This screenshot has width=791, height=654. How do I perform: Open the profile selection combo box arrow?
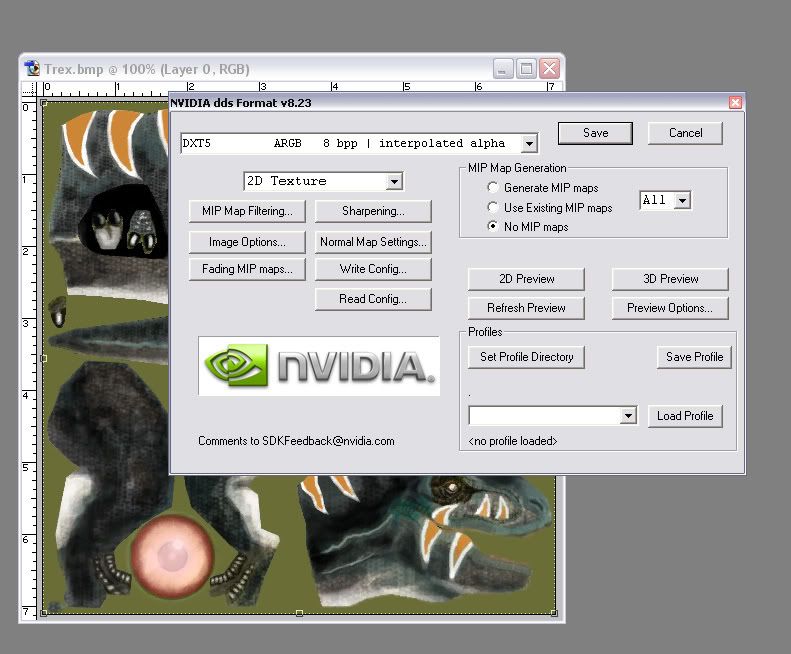(x=628, y=416)
